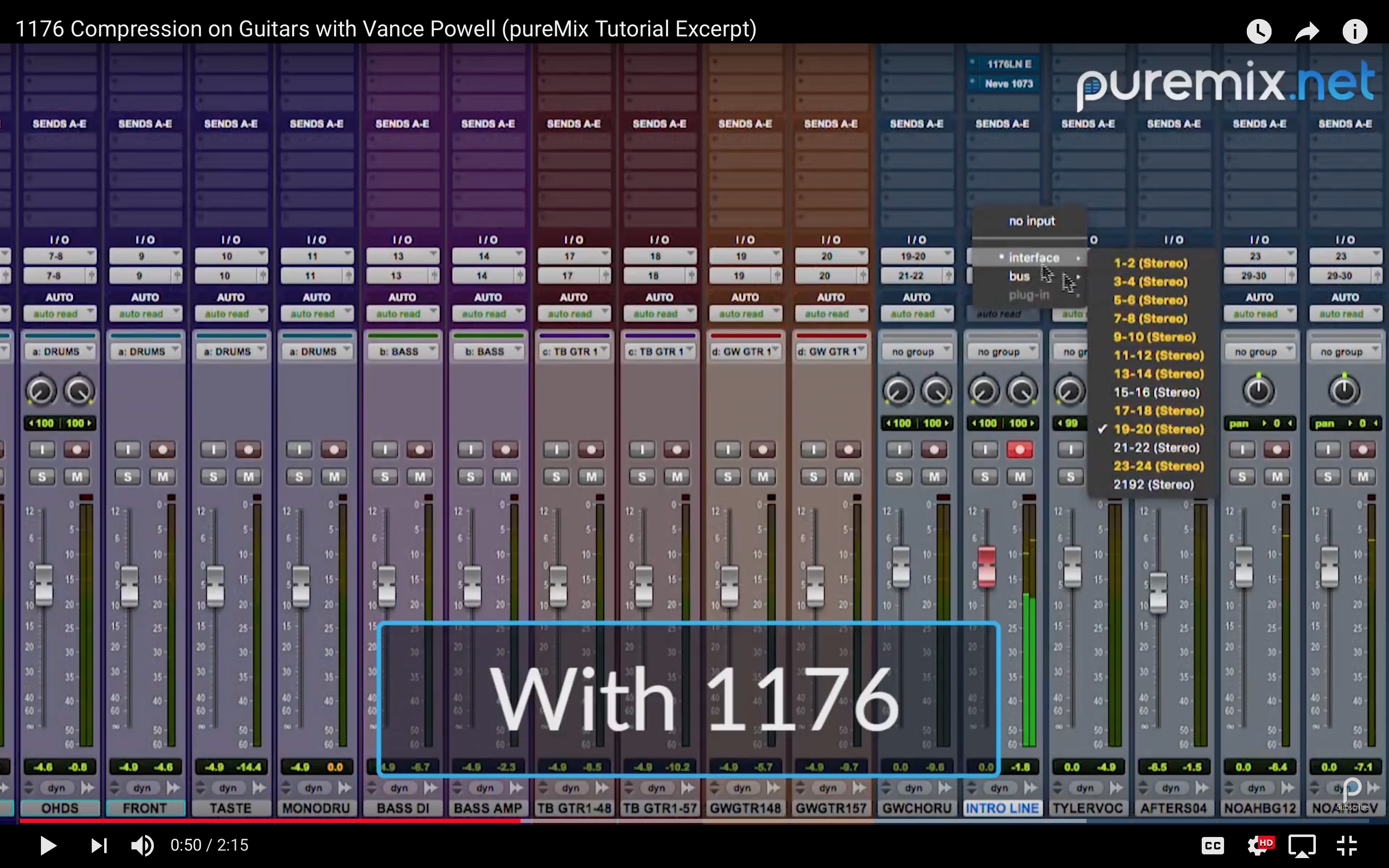Open OHDS input selector 7-8
This screenshot has width=1389, height=868.
[60, 256]
